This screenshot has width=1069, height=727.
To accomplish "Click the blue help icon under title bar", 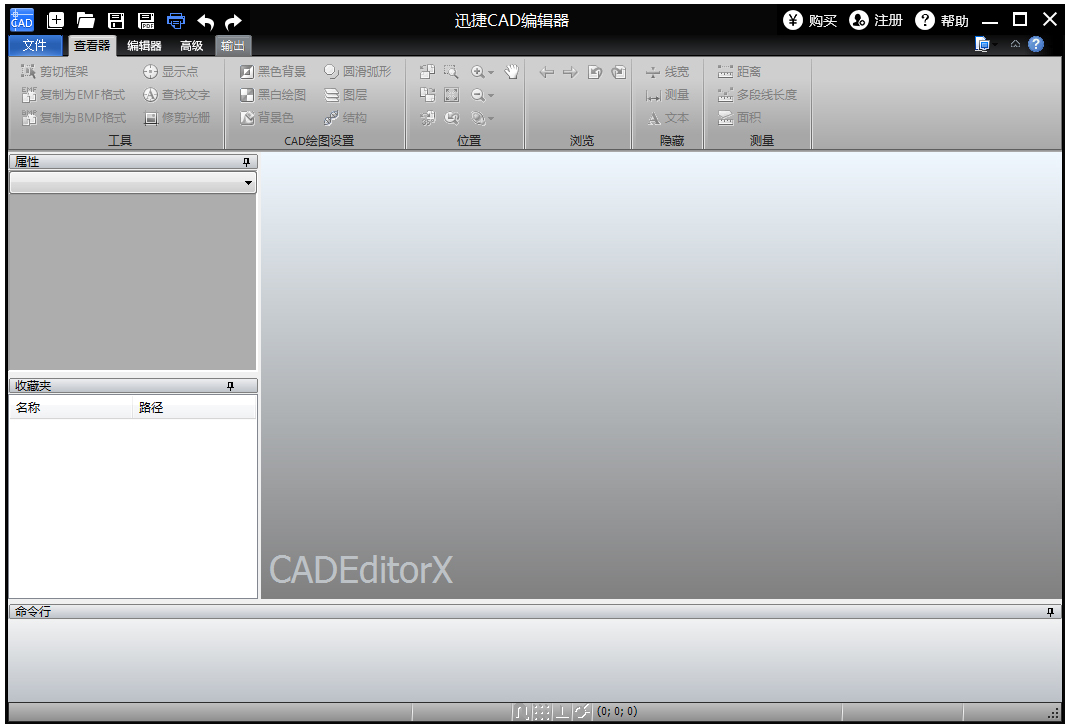I will coord(1036,44).
